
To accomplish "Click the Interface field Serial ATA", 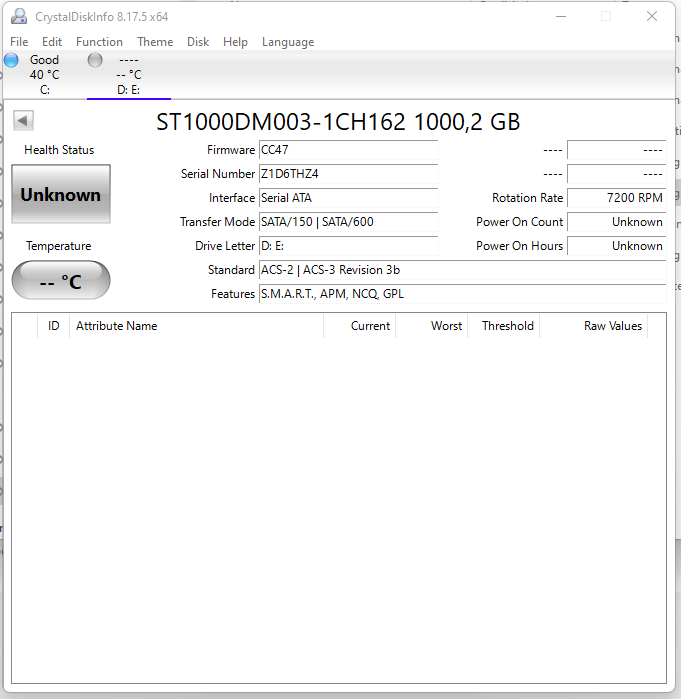I will [349, 198].
